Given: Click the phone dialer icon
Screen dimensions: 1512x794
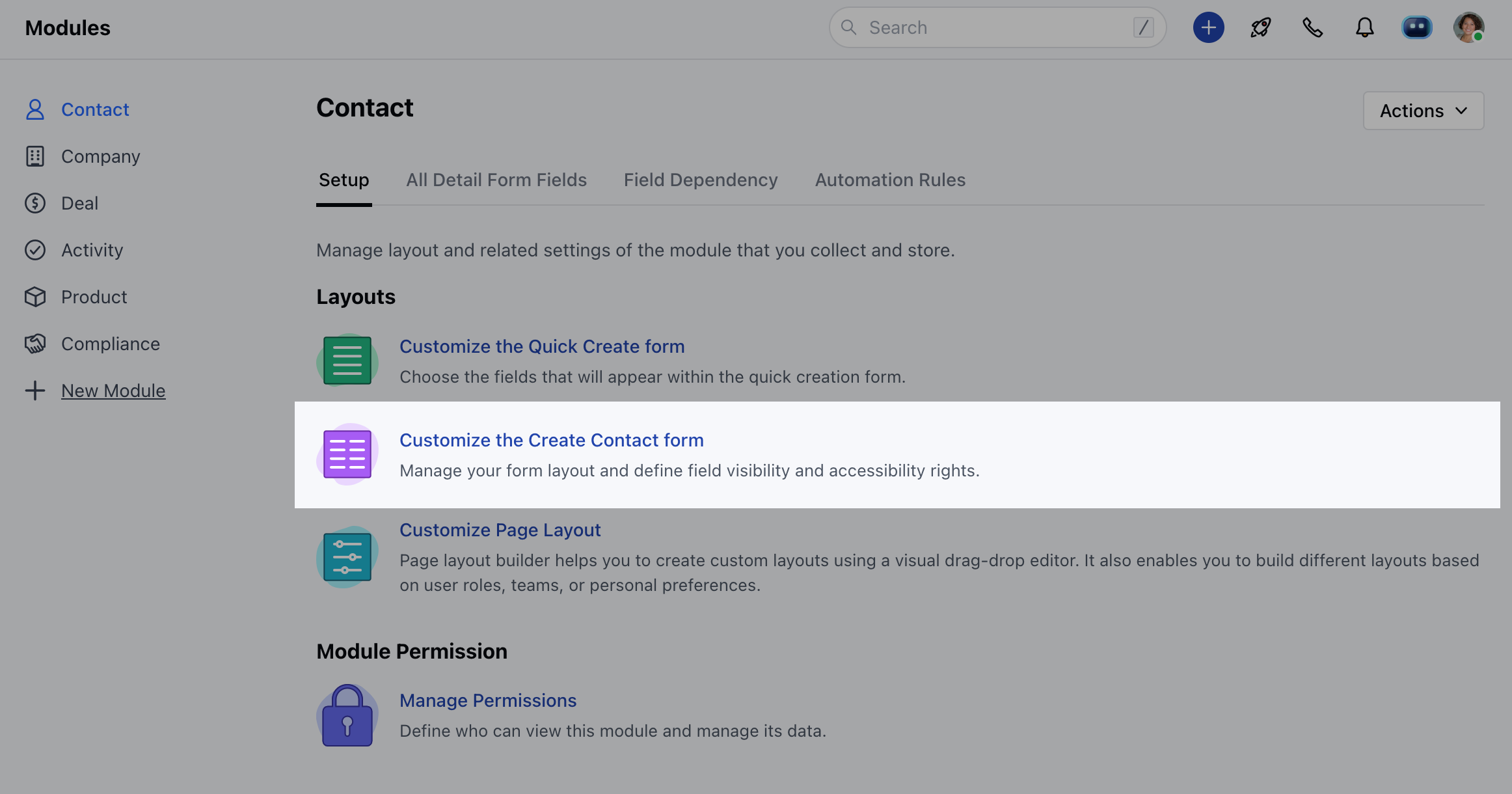Looking at the screenshot, I should coord(1312,28).
